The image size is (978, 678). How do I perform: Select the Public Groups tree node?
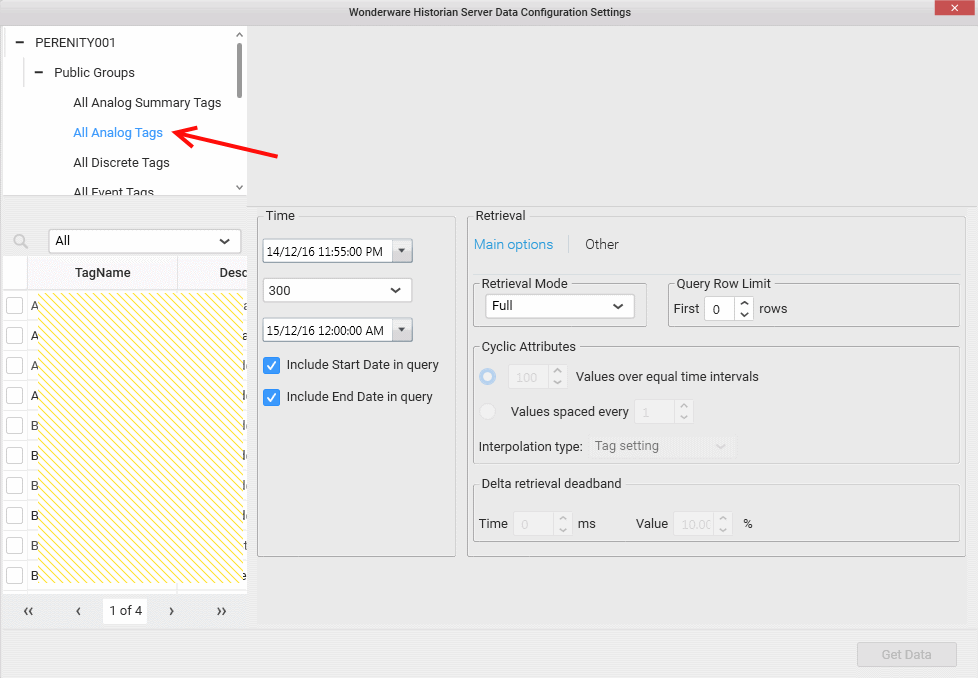94,72
